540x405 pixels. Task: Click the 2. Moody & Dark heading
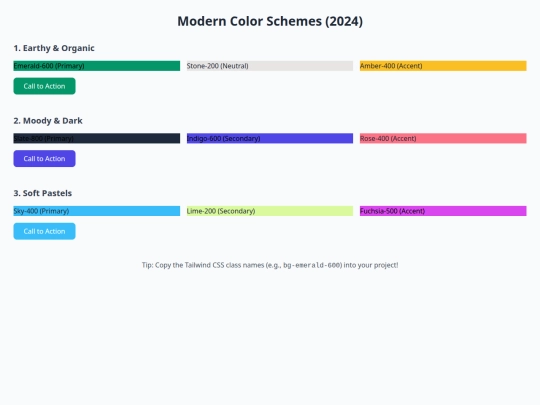click(x=48, y=121)
